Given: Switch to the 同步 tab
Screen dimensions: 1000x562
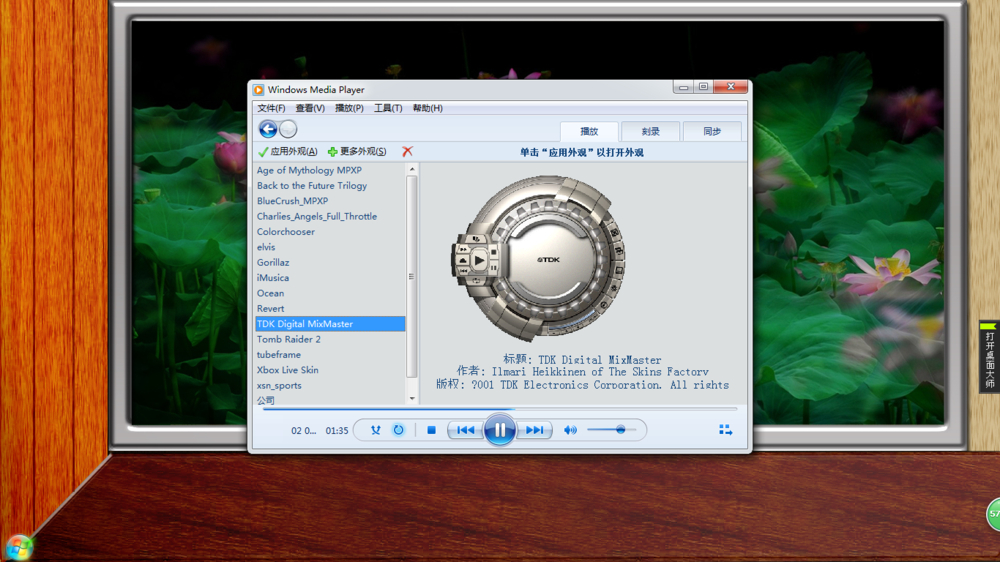Looking at the screenshot, I should click(x=712, y=131).
